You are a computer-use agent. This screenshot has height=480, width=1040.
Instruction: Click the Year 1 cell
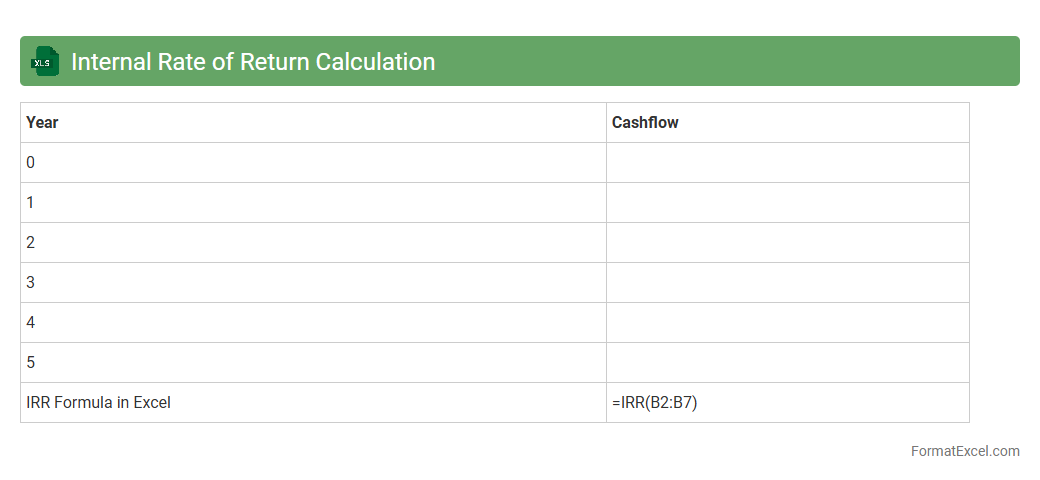coord(313,203)
